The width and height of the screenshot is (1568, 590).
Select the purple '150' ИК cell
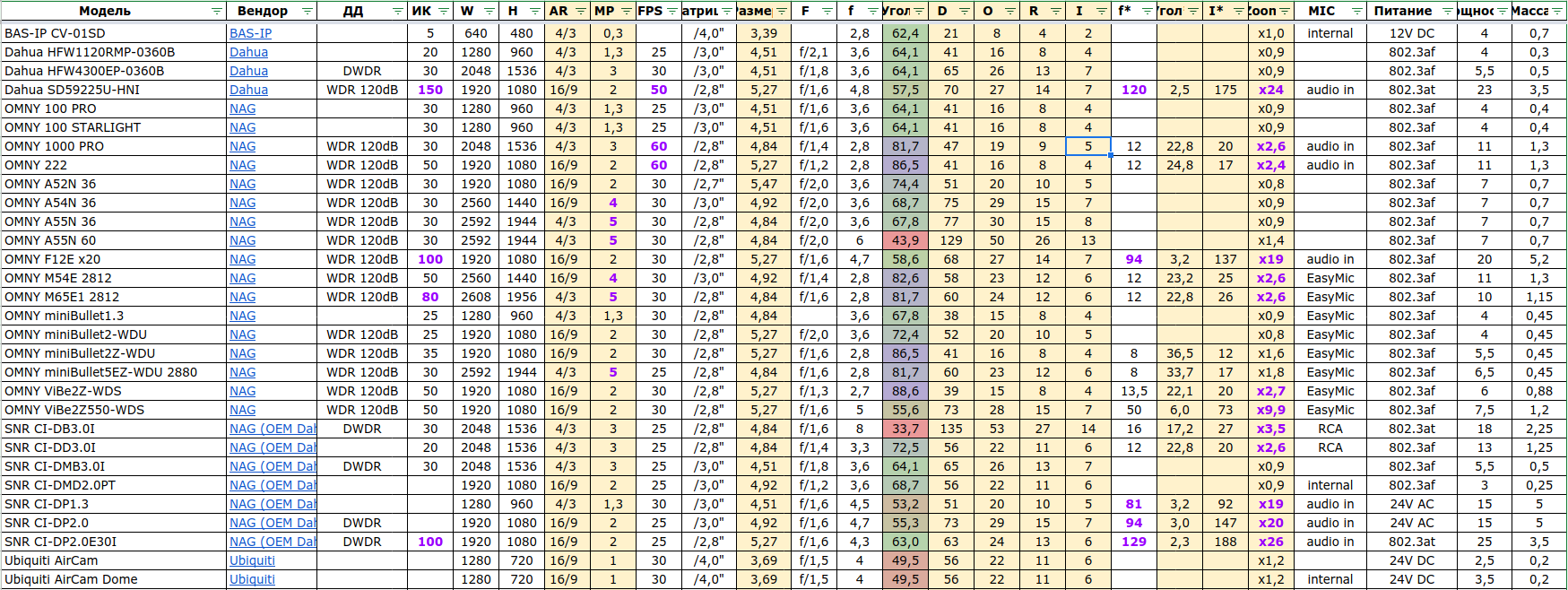[430, 90]
